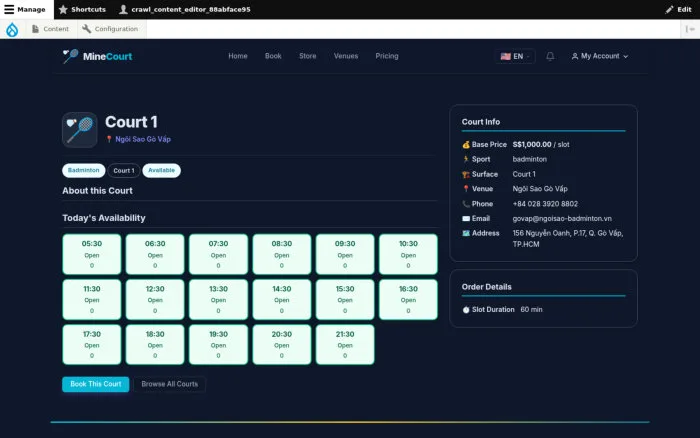Screen dimensions: 700x438
Task: Open the crawl_content_editor user account menu
Action: [185, 9]
